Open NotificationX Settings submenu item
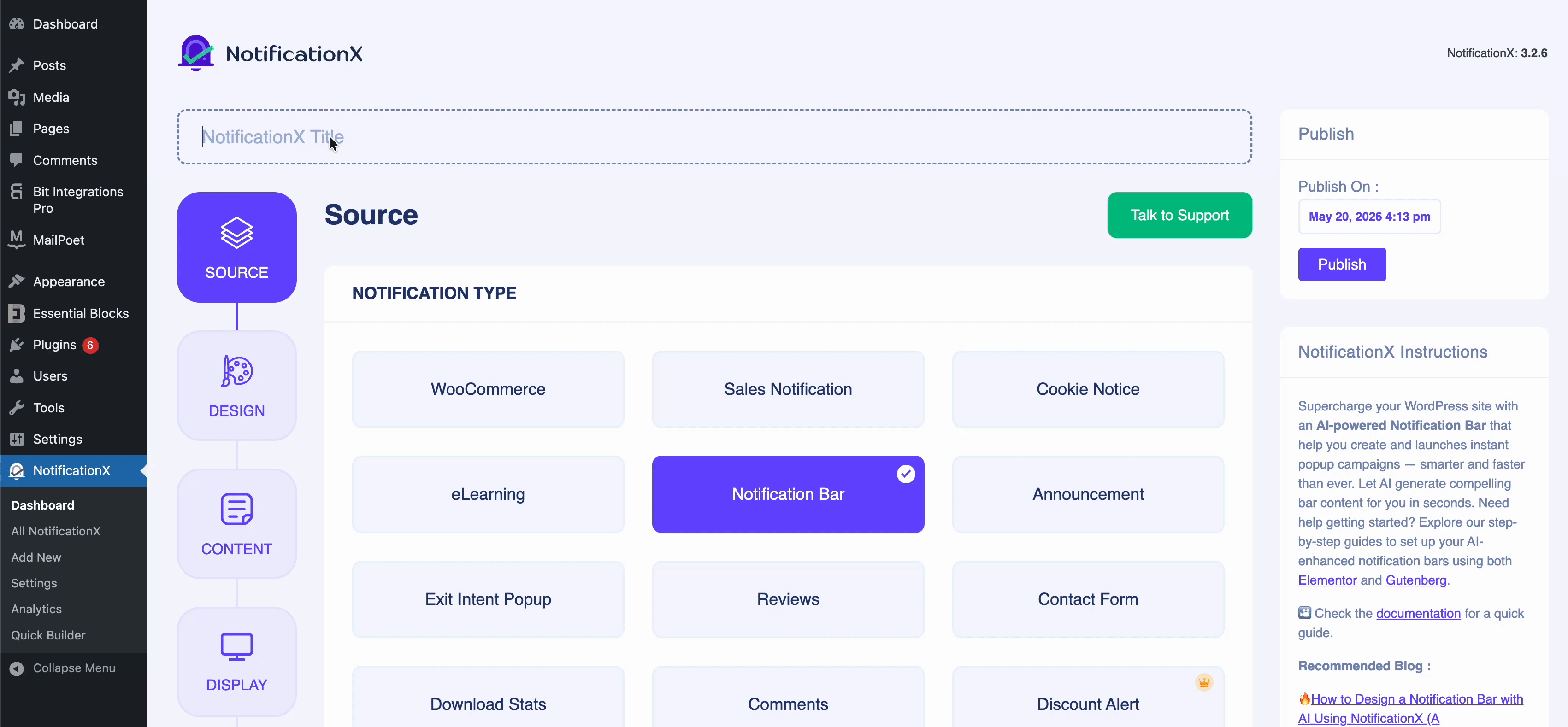The image size is (1568, 727). [x=34, y=583]
